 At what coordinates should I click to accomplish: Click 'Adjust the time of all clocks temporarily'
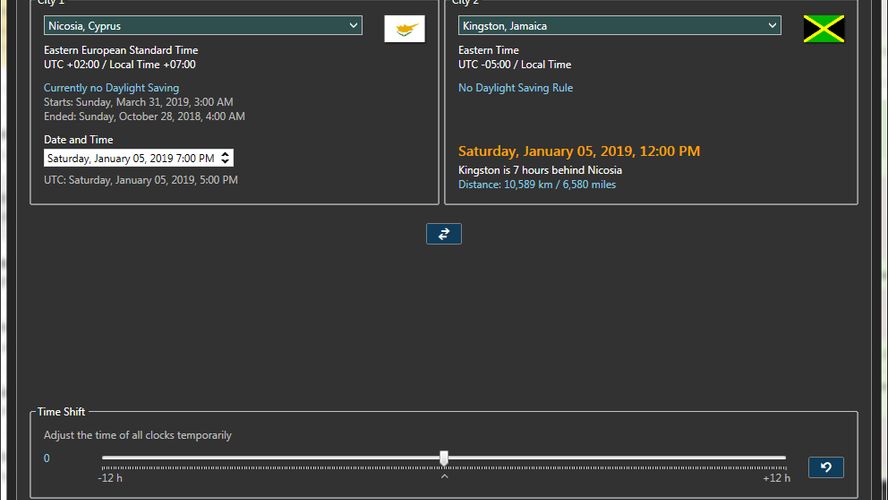click(x=138, y=435)
